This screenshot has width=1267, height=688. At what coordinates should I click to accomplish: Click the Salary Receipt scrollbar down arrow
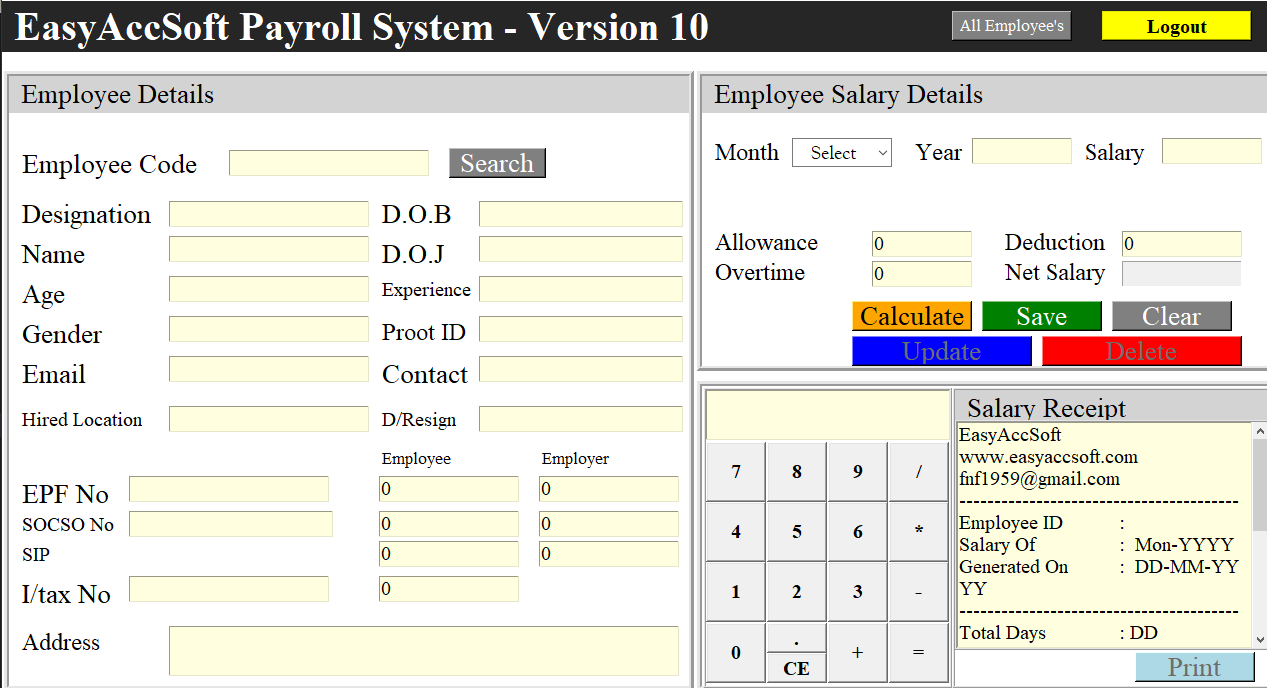[x=1260, y=639]
